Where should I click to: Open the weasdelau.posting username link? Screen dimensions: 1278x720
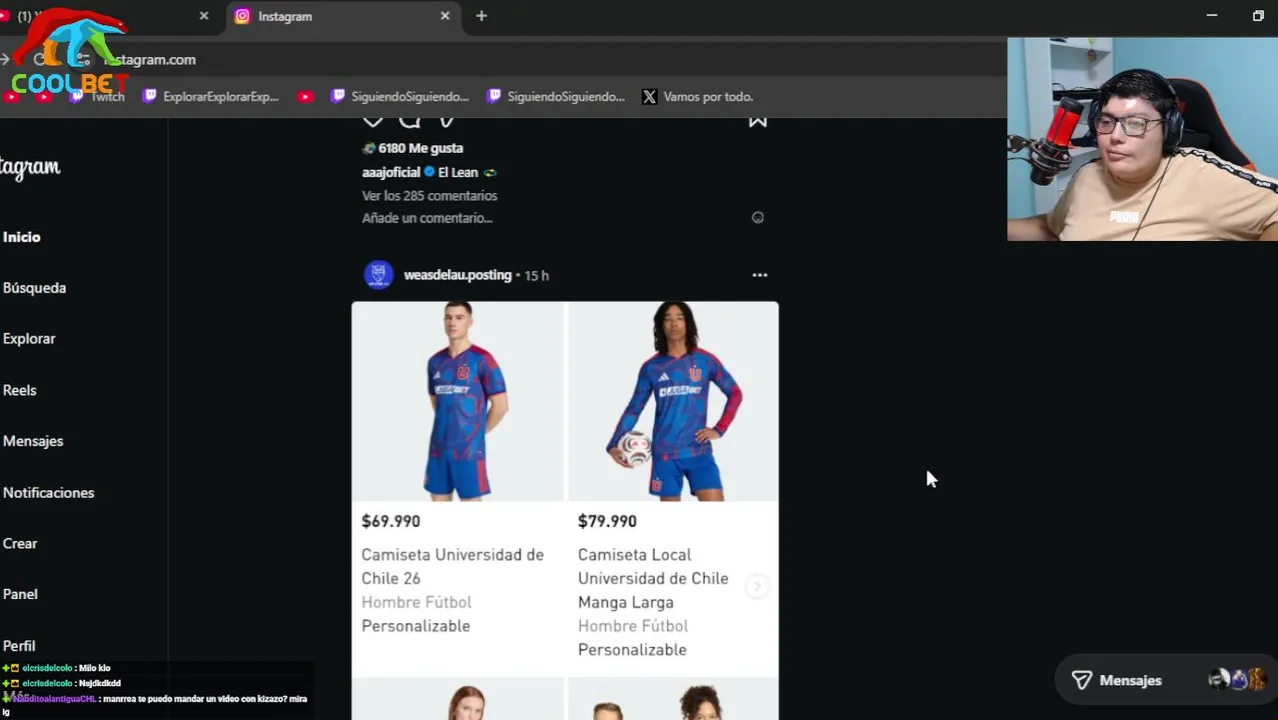tap(457, 275)
